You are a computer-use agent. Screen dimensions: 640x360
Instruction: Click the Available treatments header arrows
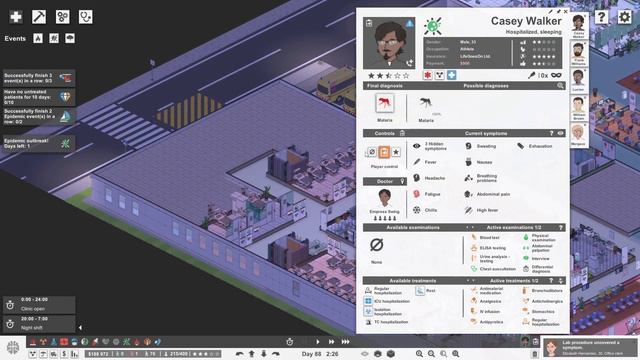click(470, 280)
